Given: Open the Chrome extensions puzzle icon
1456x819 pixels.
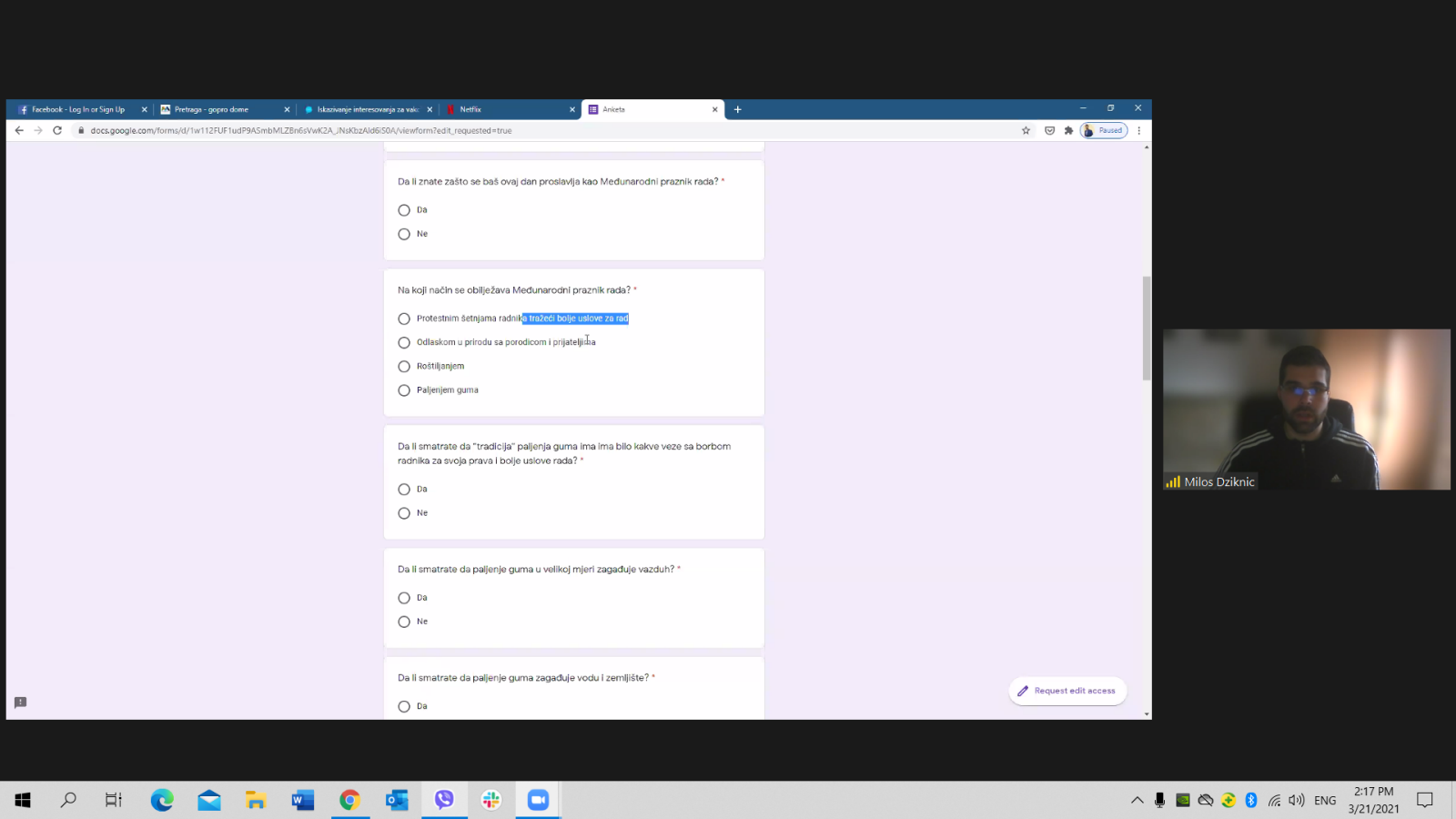Looking at the screenshot, I should [x=1068, y=130].
